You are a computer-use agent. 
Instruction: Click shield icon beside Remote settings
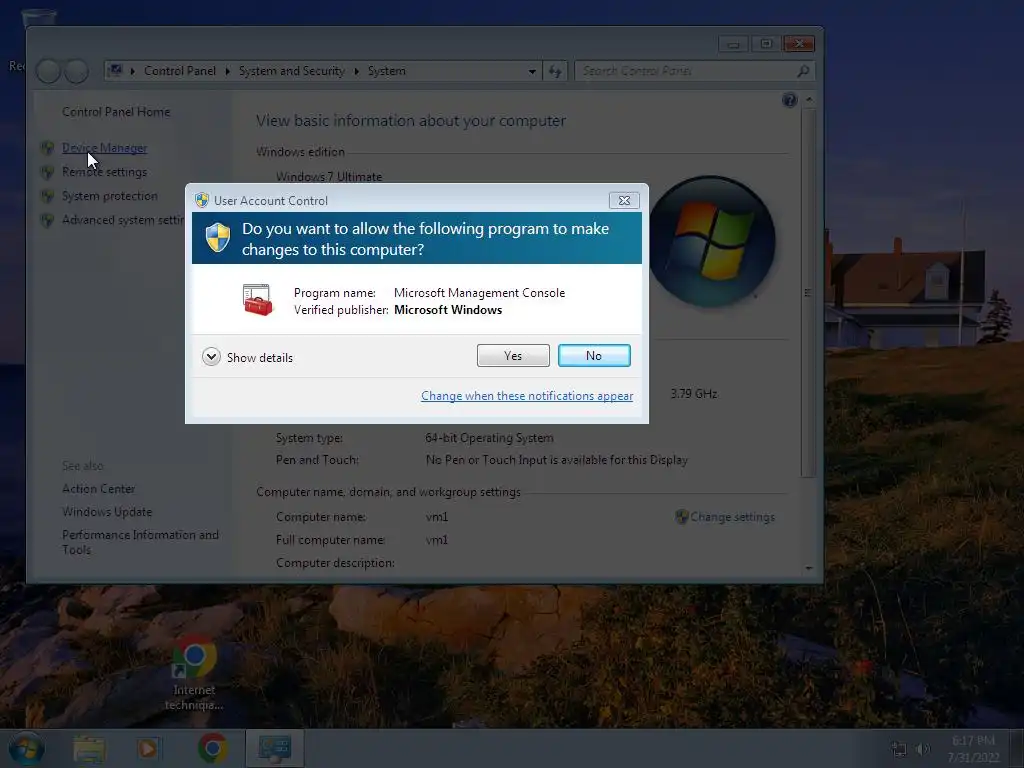point(47,172)
